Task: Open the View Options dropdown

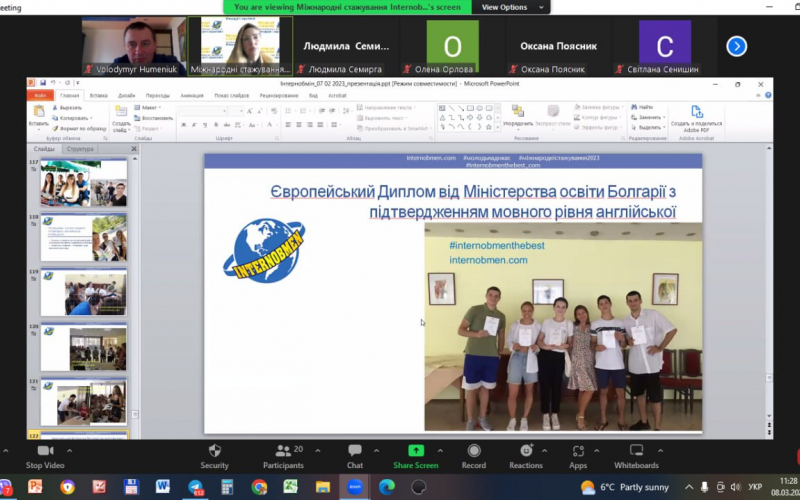Action: point(512,7)
